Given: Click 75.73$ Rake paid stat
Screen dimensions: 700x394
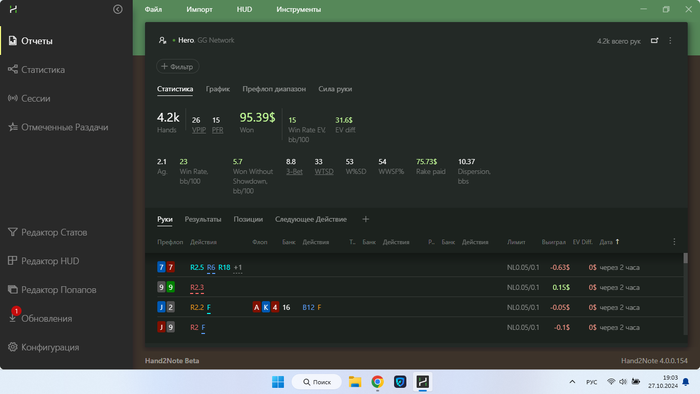Looking at the screenshot, I should [426, 162].
